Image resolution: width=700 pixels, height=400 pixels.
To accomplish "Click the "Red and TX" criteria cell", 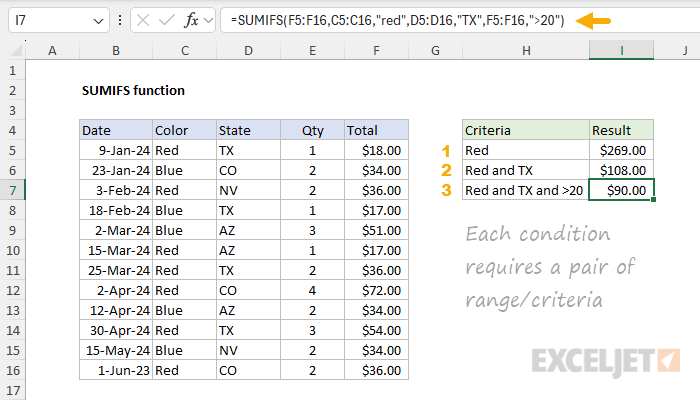I will [x=526, y=171].
